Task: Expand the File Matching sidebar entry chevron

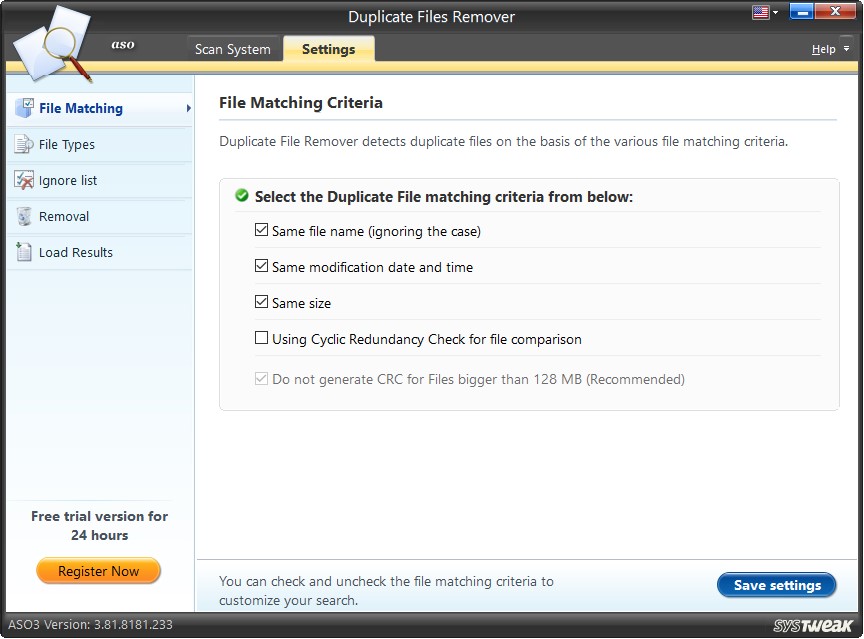Action: (x=188, y=108)
